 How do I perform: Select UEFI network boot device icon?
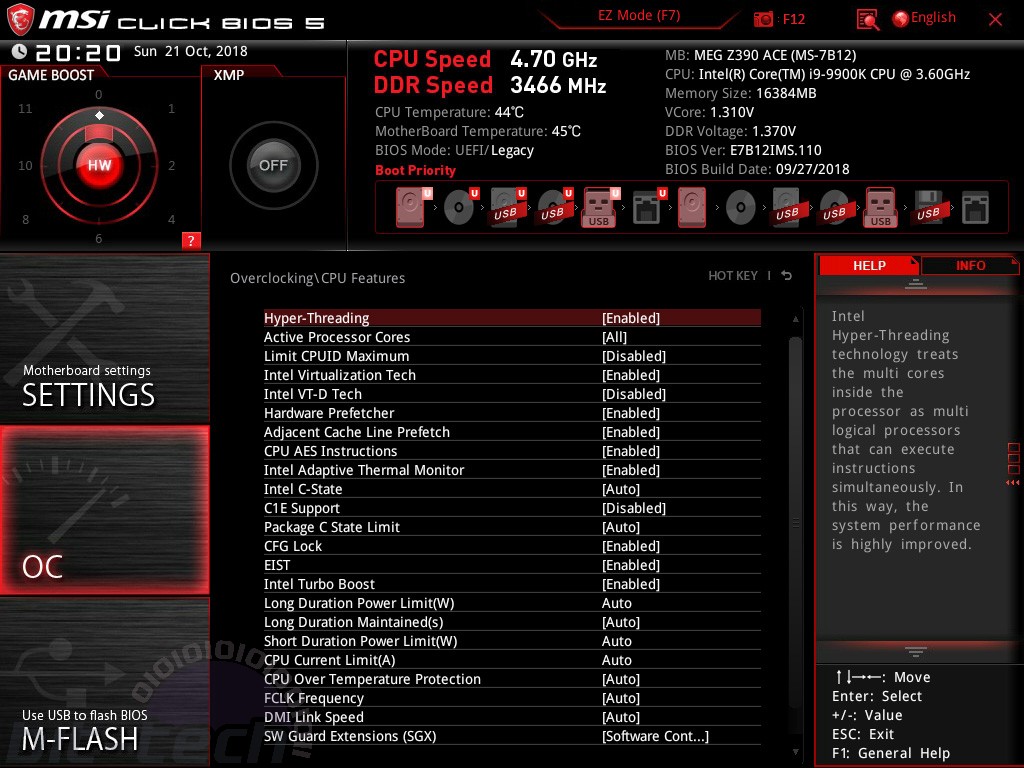(648, 207)
